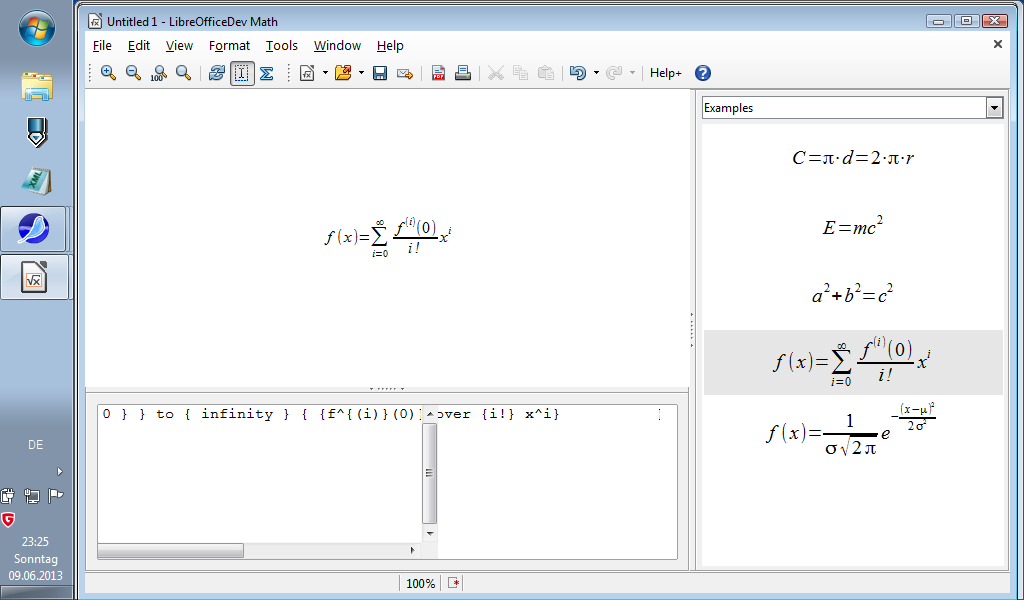
Task: Open the Tools menu
Action: point(281,45)
